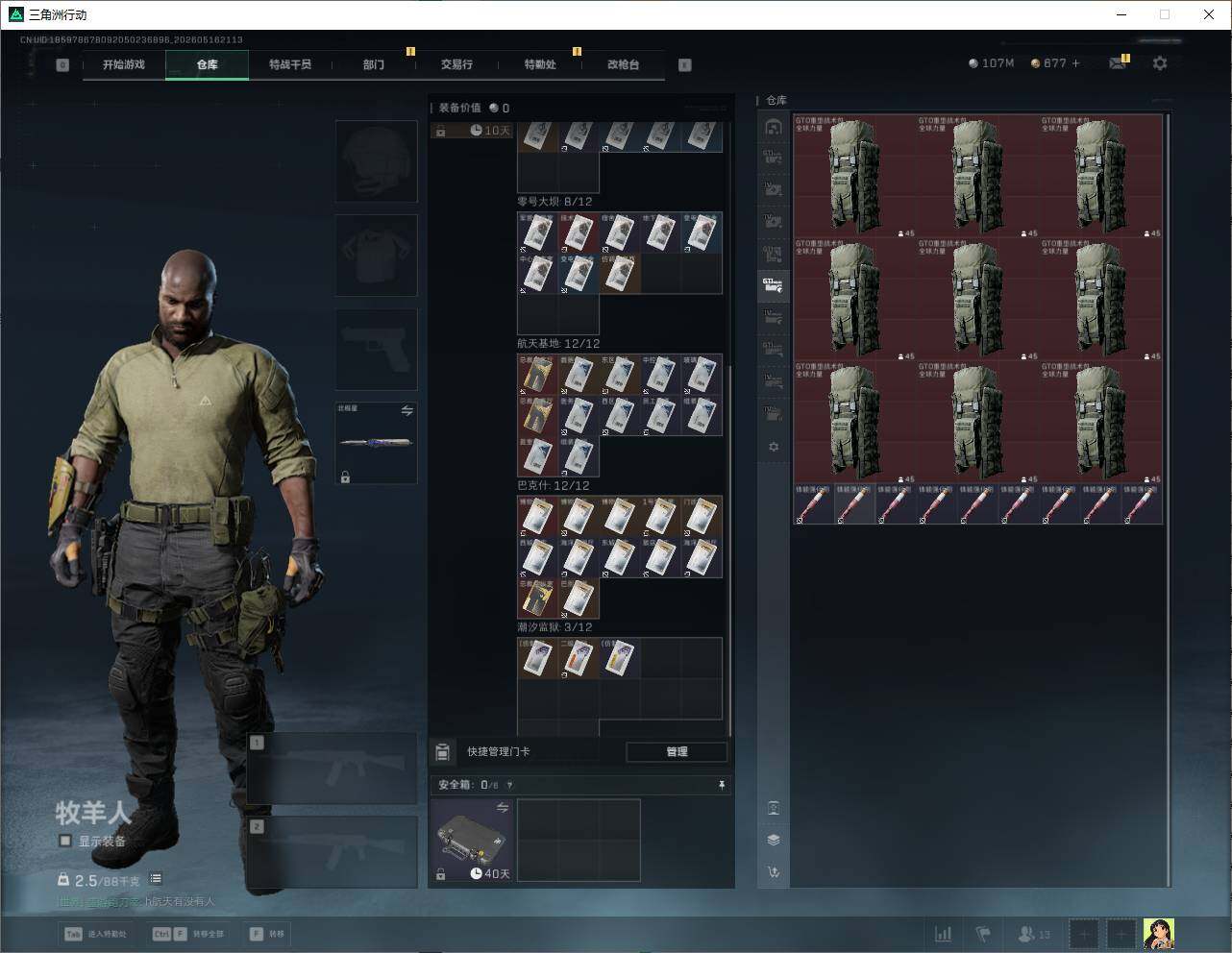Click the 牧羊人 operator name

click(93, 813)
